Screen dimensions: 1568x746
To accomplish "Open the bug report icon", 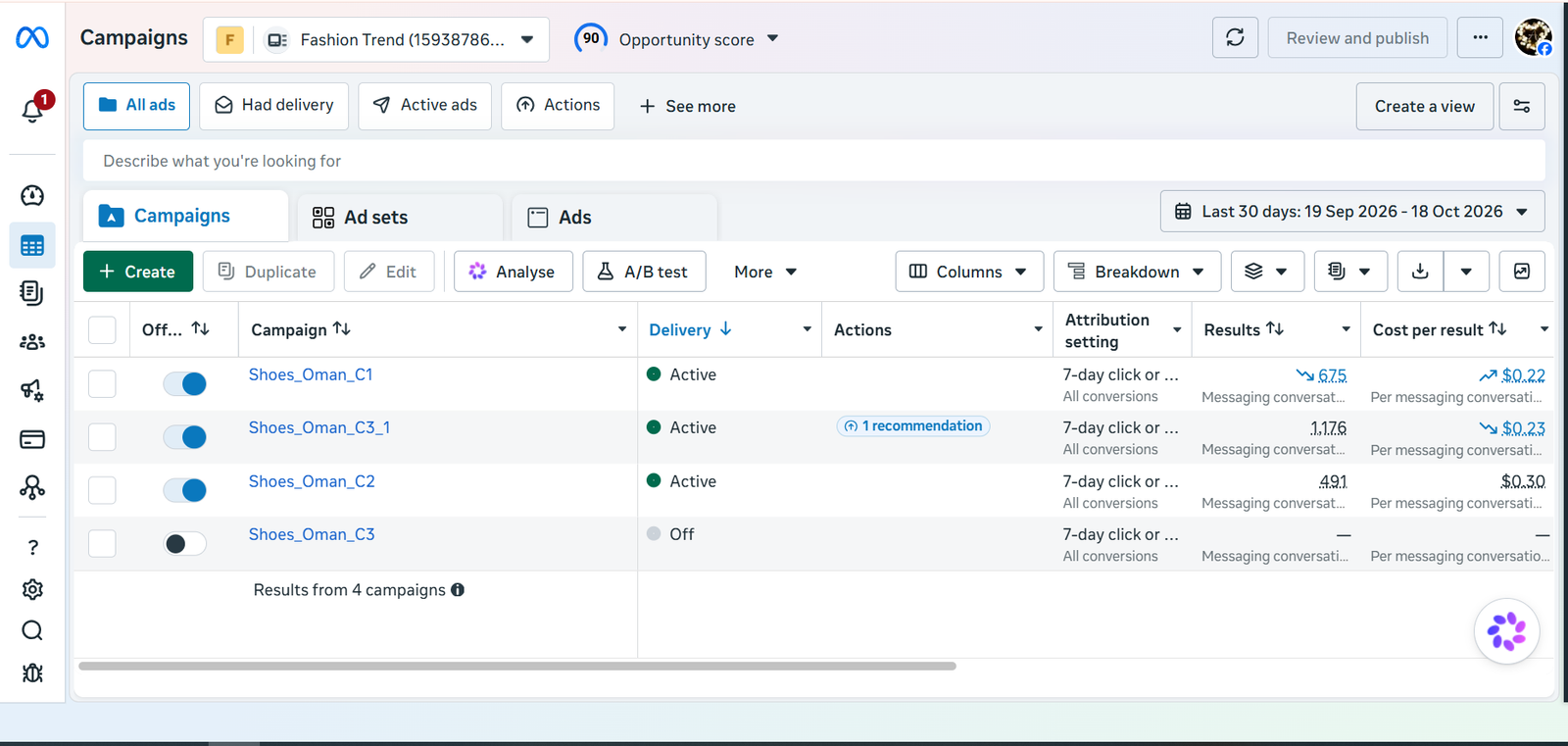I will click(32, 672).
